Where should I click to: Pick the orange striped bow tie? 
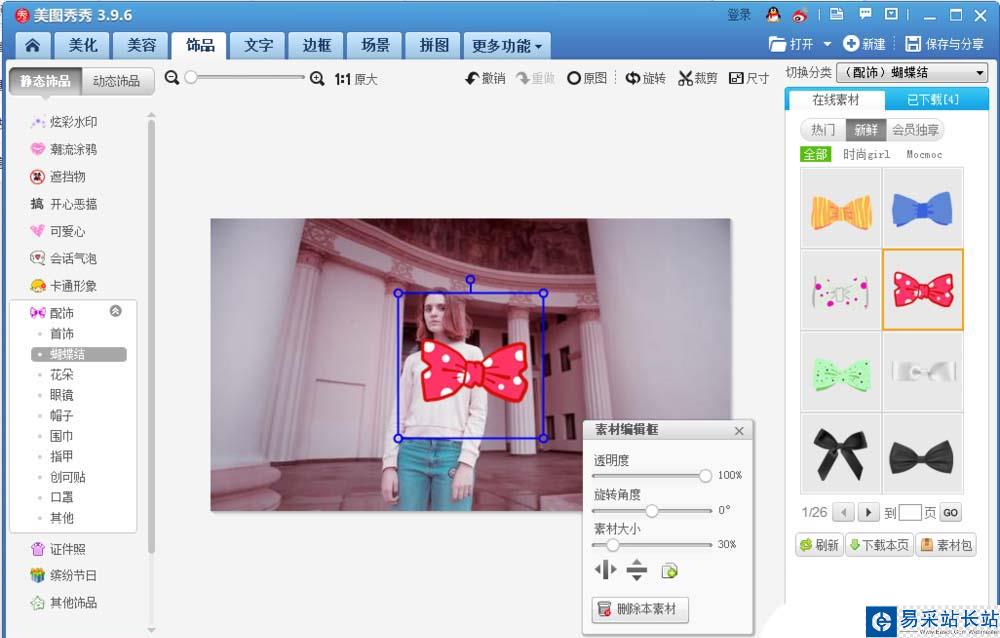point(841,208)
